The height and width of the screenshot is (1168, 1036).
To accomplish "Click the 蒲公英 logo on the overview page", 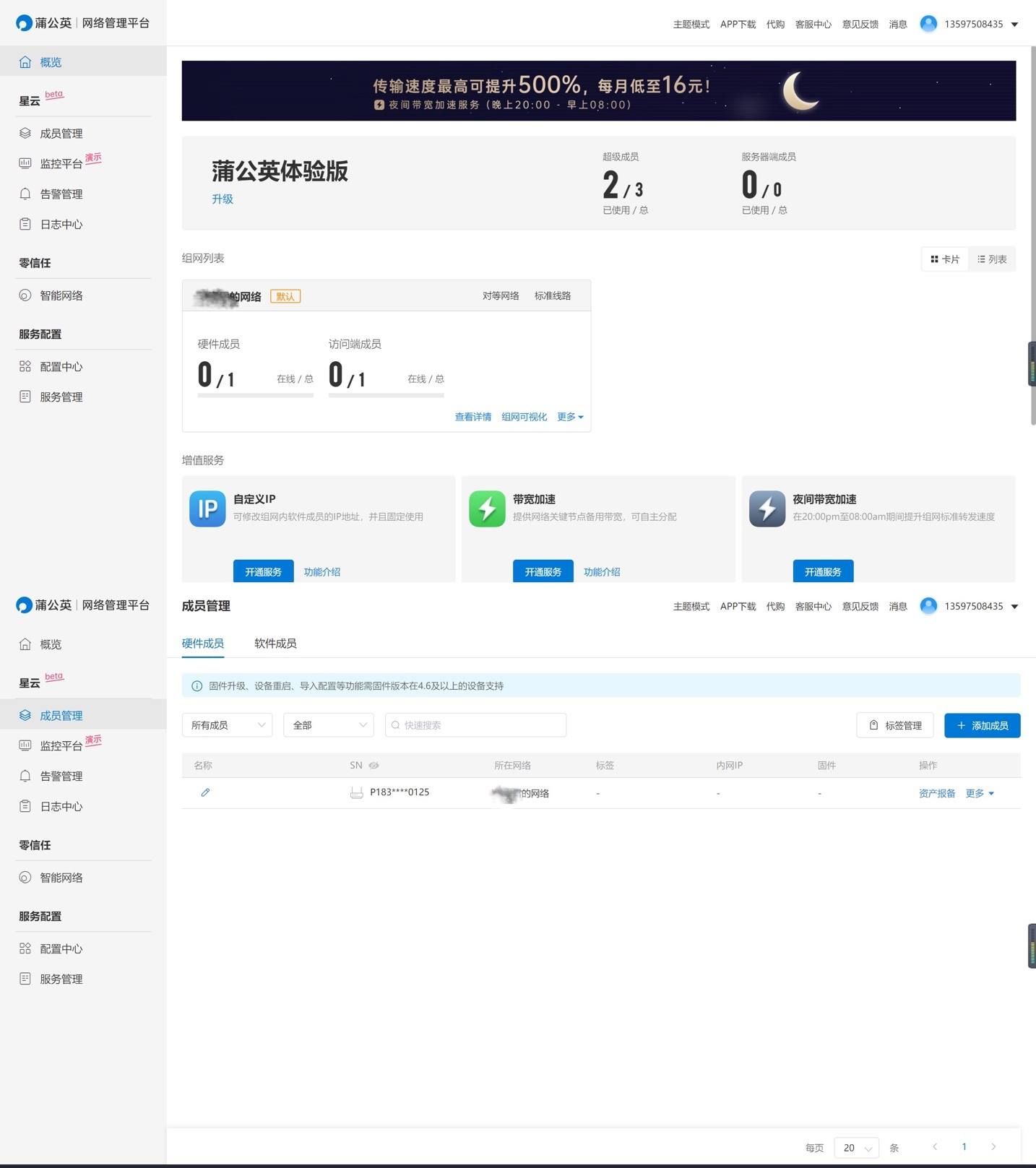I will [43, 23].
